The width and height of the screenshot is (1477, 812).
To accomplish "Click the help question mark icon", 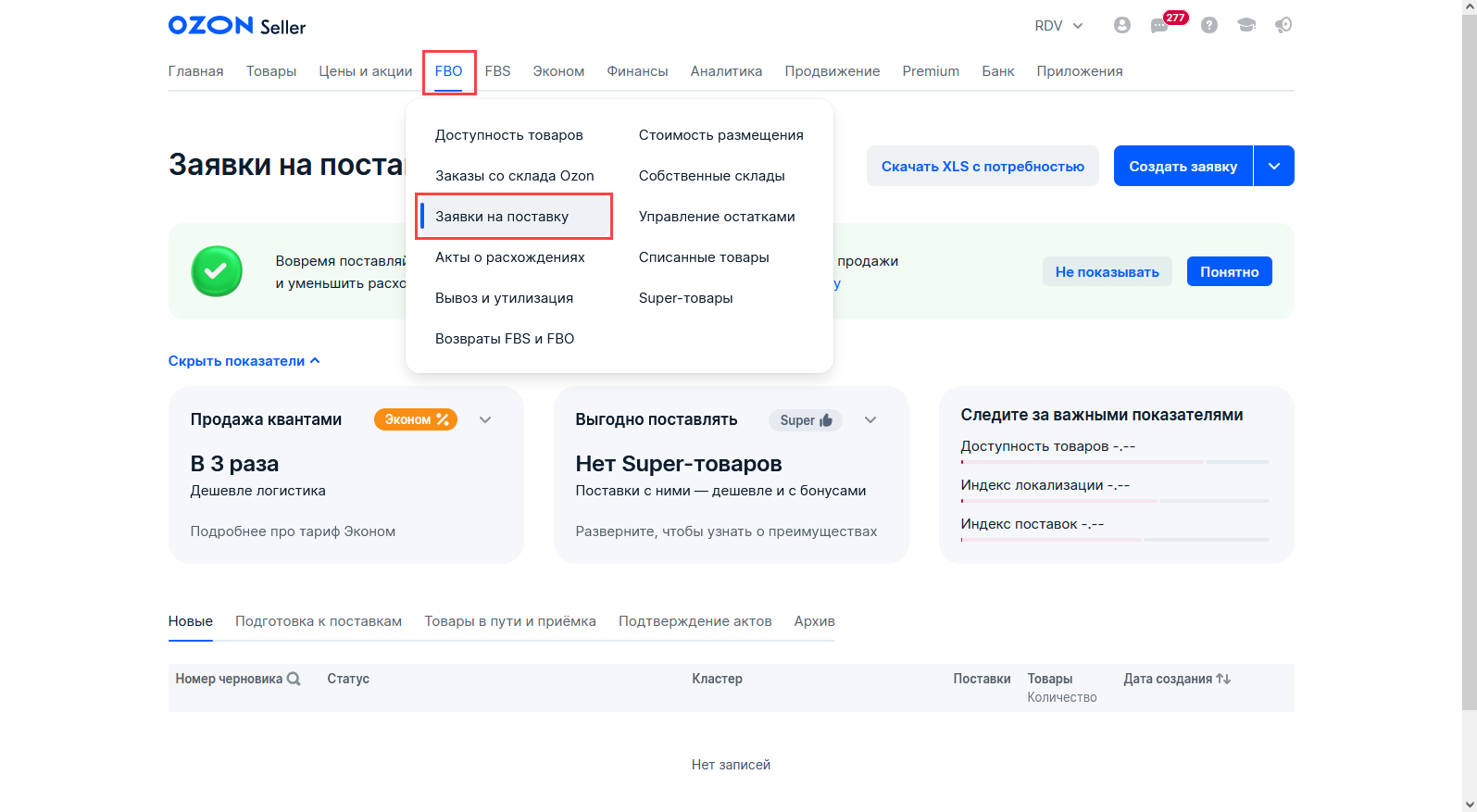I will click(1208, 26).
